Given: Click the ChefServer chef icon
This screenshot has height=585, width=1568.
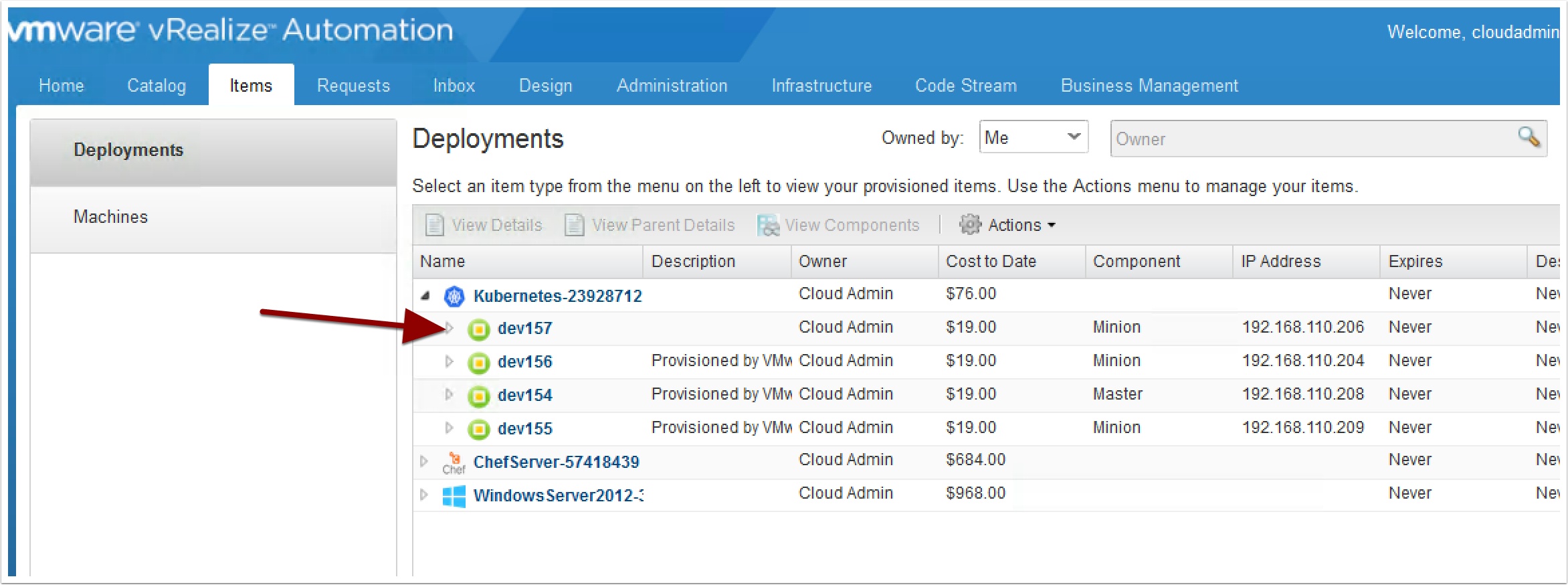Looking at the screenshot, I should coord(454,463).
